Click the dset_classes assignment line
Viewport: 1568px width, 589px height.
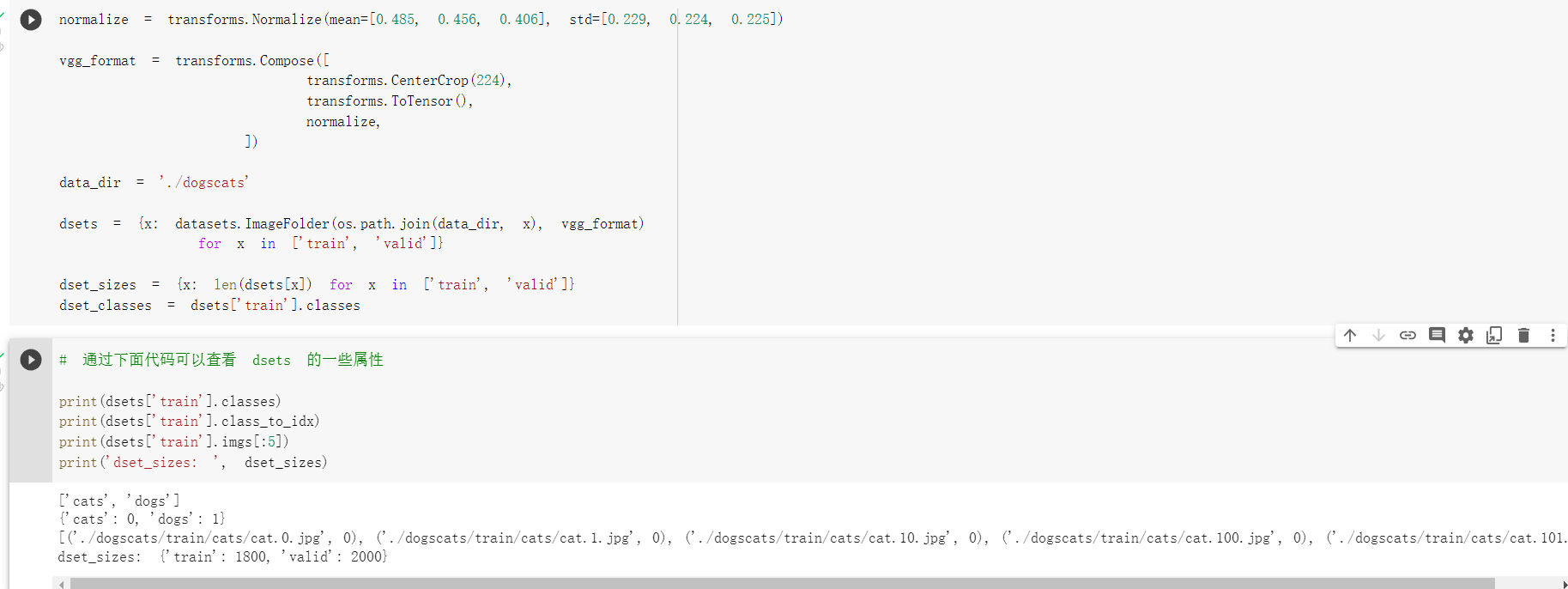click(x=209, y=306)
